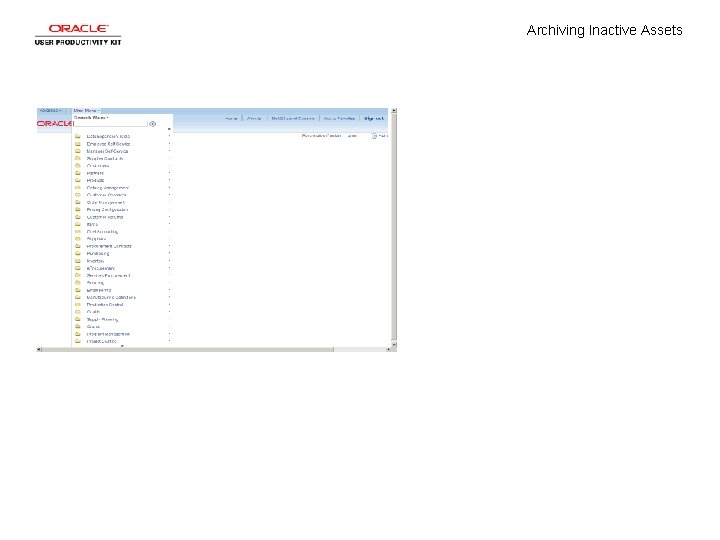Click the Sourcing folder icon
720x540 pixels.
click(78, 283)
